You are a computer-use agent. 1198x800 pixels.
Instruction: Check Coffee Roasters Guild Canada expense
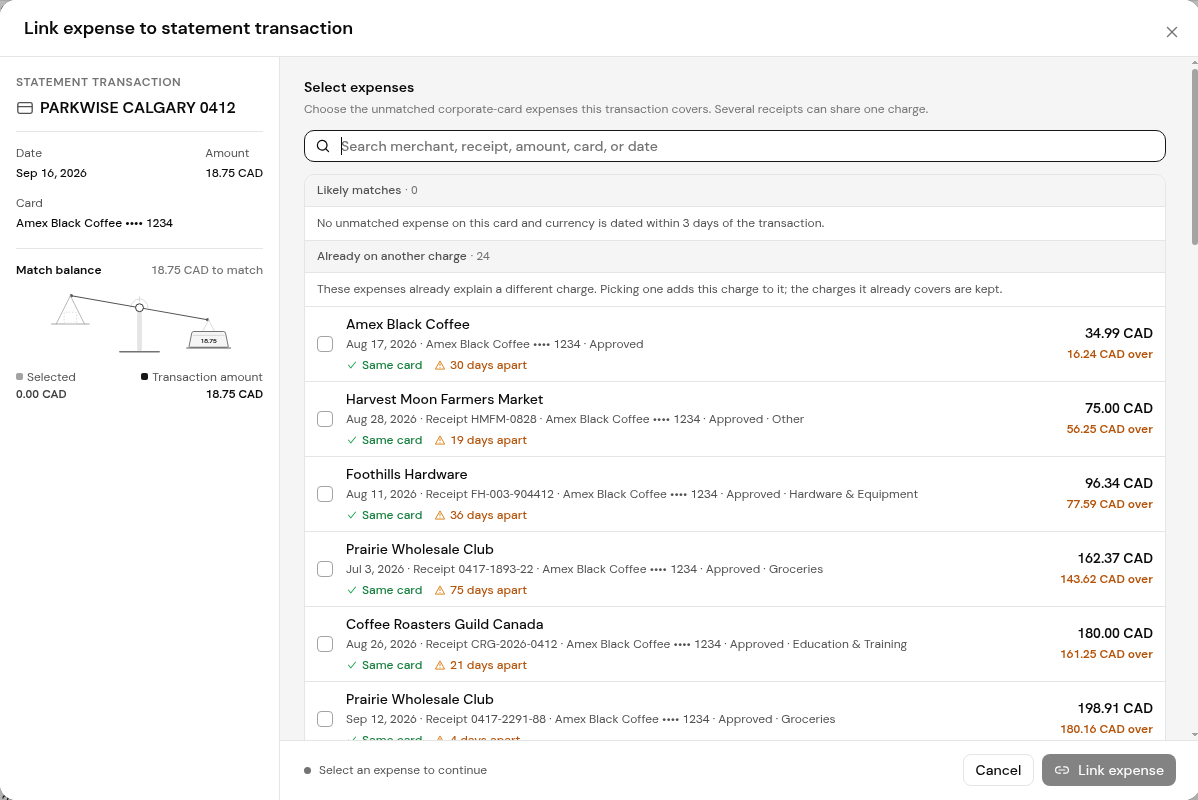point(325,643)
